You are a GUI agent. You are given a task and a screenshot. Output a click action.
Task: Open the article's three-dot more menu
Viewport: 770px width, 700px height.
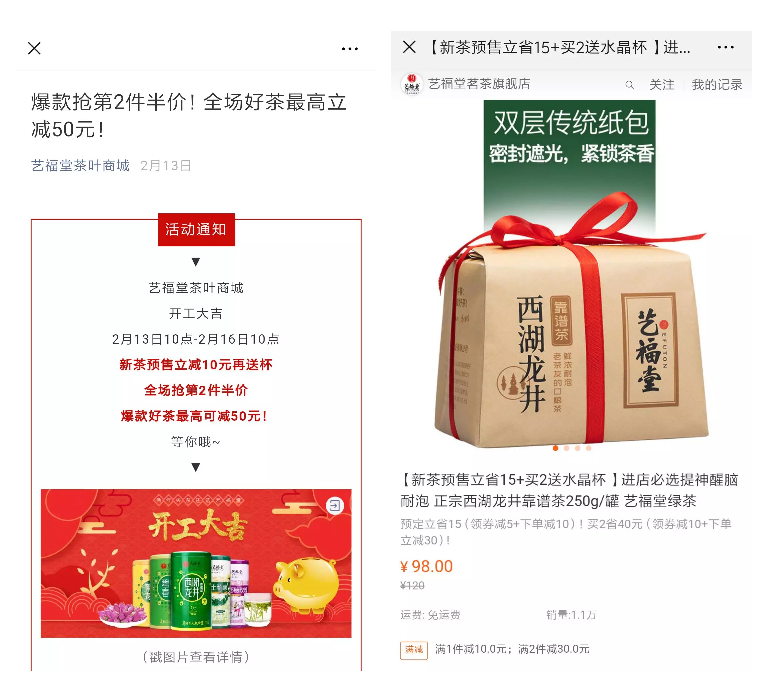350,49
